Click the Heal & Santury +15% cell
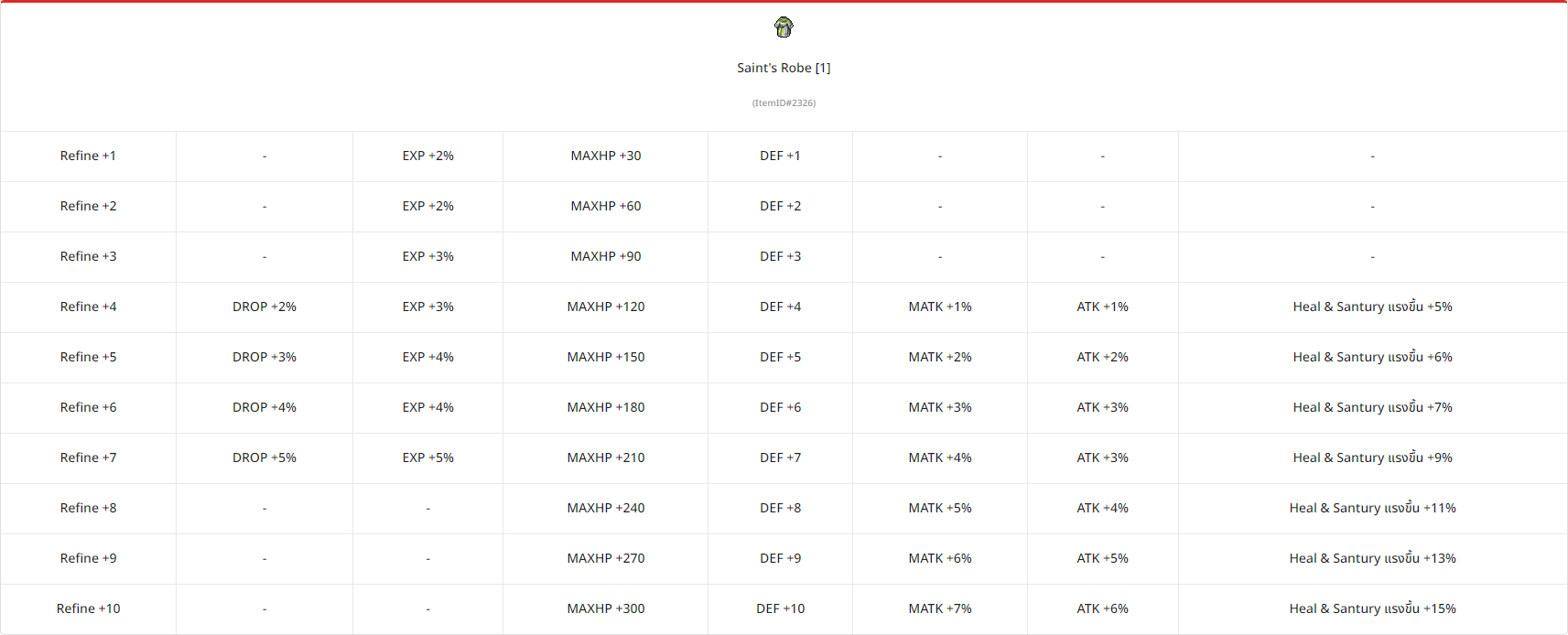Image resolution: width=1568 pixels, height=635 pixels. [x=1372, y=609]
